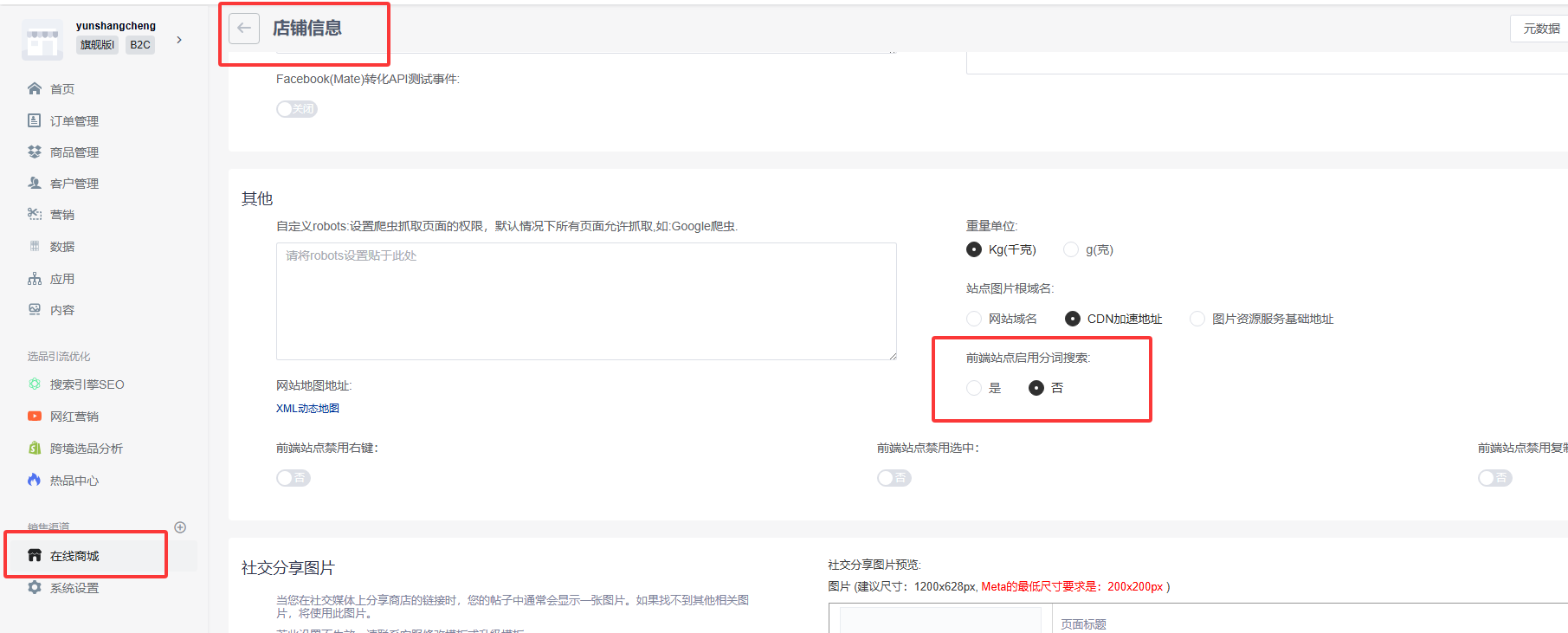
Task: Choose 是 for 前端站点启用分词搜索
Action: (x=974, y=388)
